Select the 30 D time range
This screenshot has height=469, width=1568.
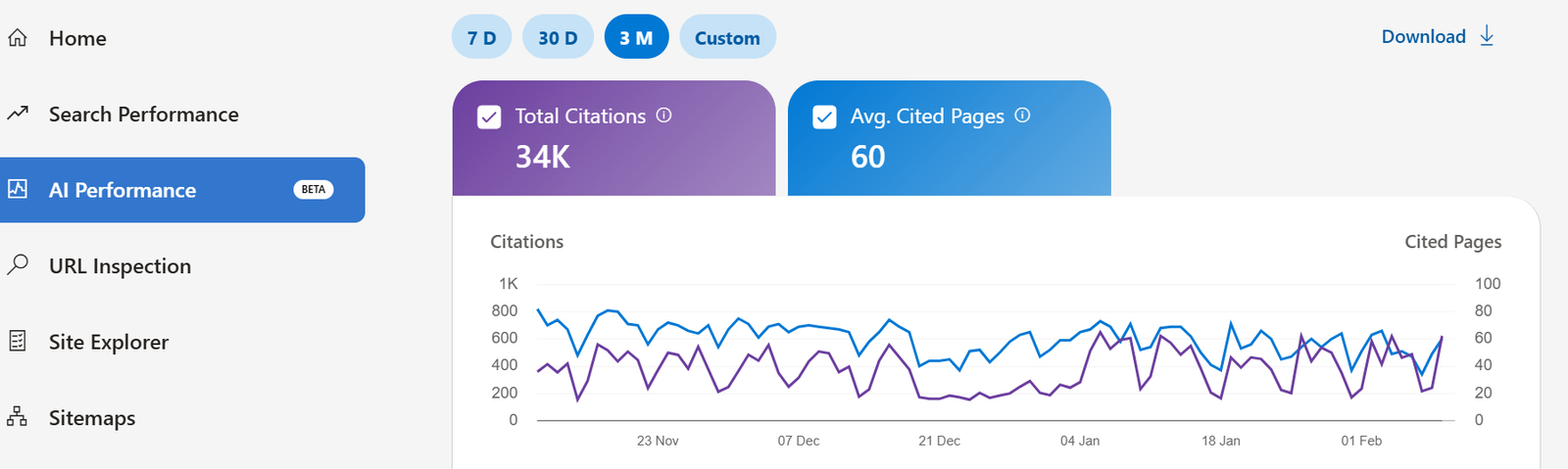click(x=558, y=37)
